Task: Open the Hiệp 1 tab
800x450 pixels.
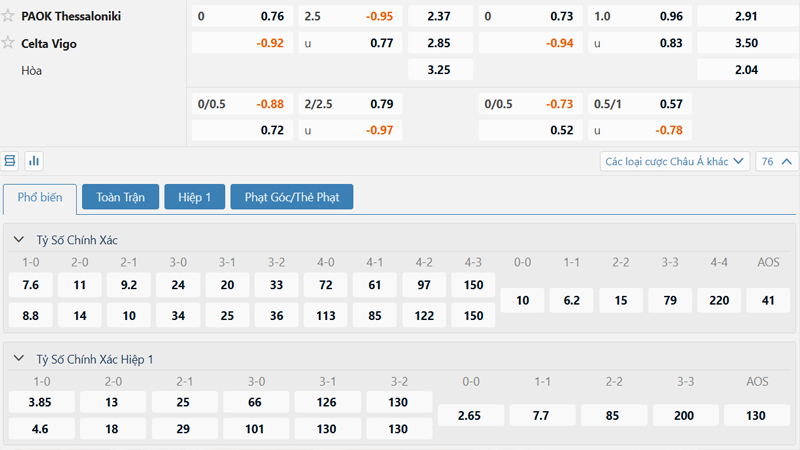Action: [194, 198]
